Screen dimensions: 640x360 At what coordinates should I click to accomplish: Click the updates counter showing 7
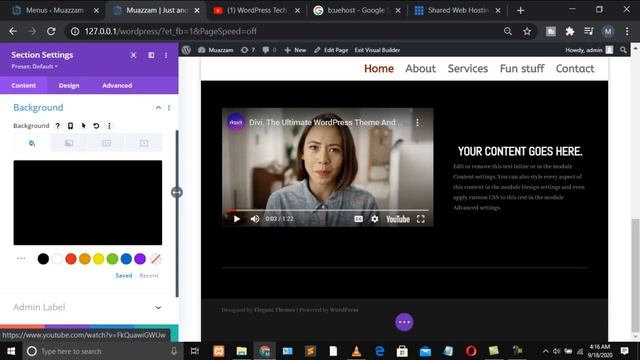(248, 50)
